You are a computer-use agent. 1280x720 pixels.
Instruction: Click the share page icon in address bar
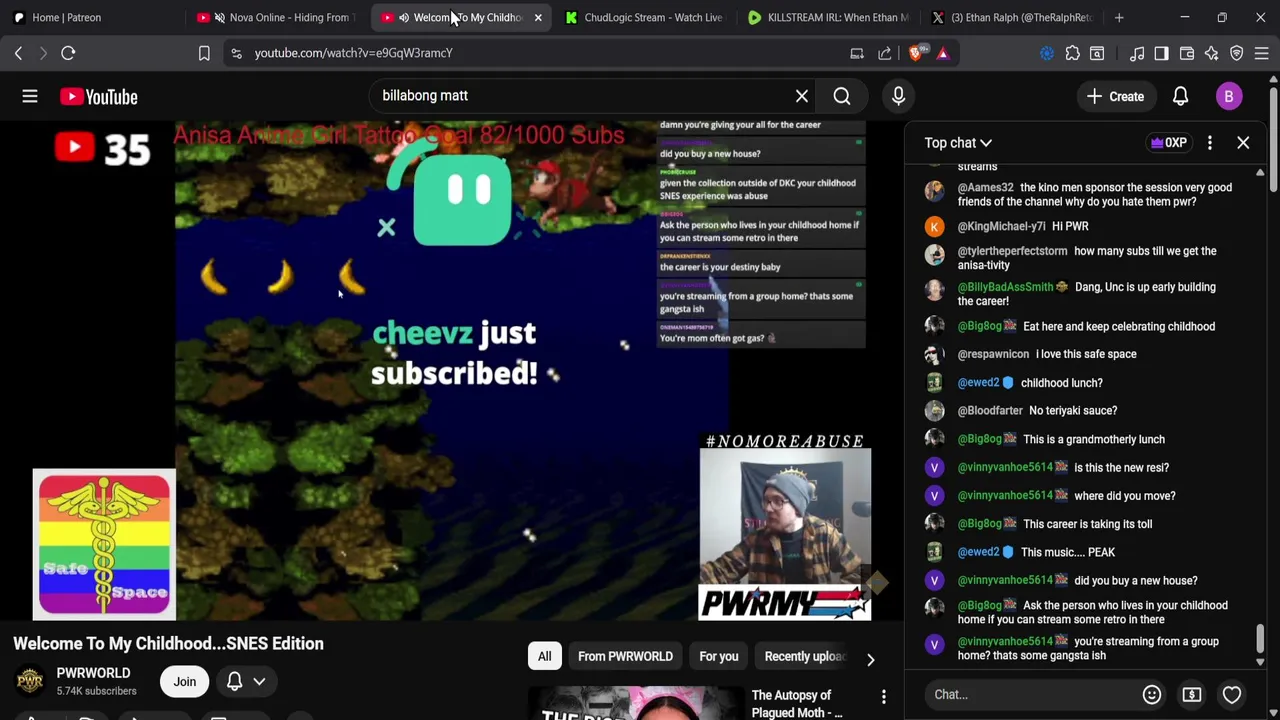pyautogui.click(x=885, y=53)
